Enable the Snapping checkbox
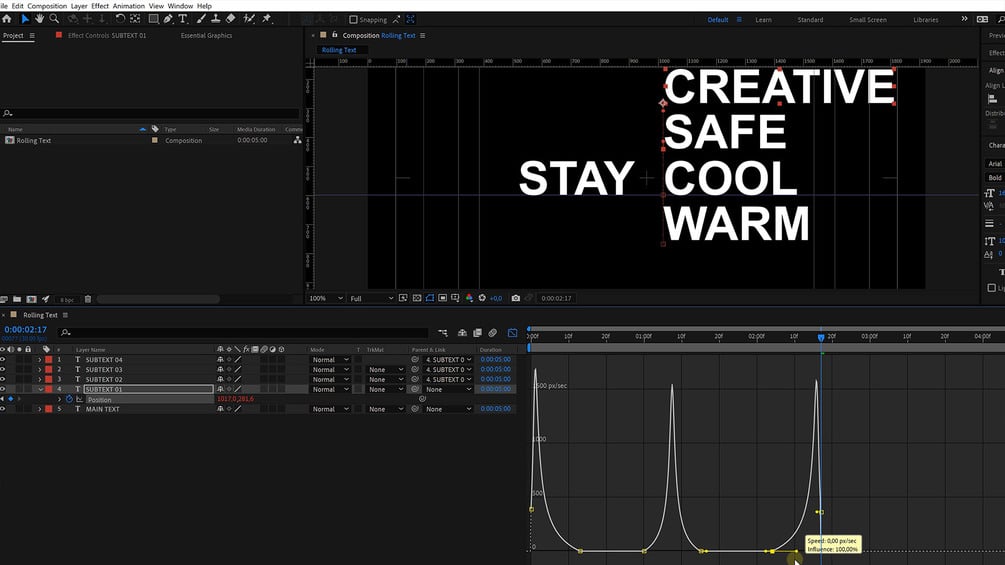1005x565 pixels. (353, 20)
